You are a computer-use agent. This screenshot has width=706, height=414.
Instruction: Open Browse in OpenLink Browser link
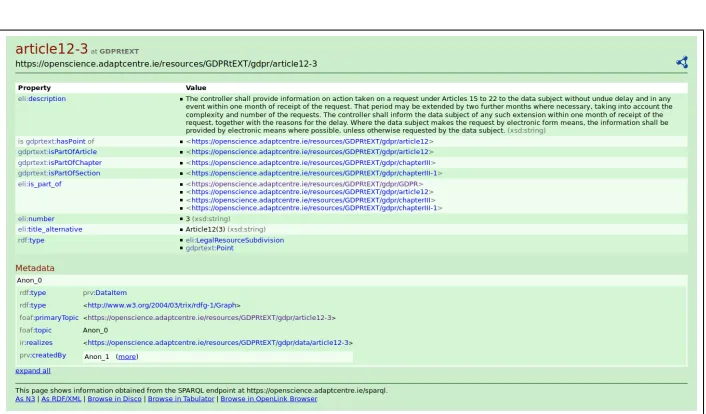[x=269, y=399]
